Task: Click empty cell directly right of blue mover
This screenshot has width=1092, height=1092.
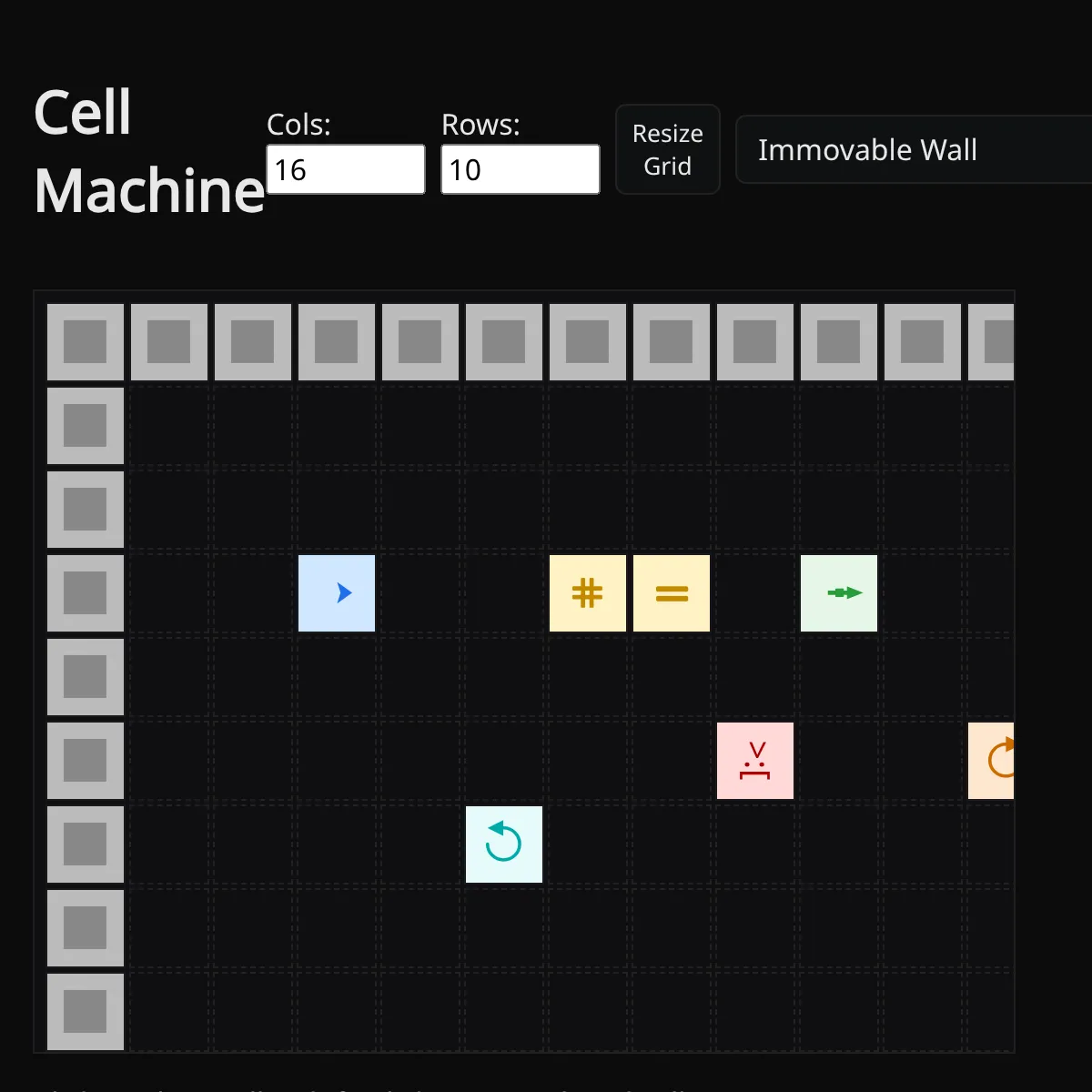Action: [x=420, y=593]
